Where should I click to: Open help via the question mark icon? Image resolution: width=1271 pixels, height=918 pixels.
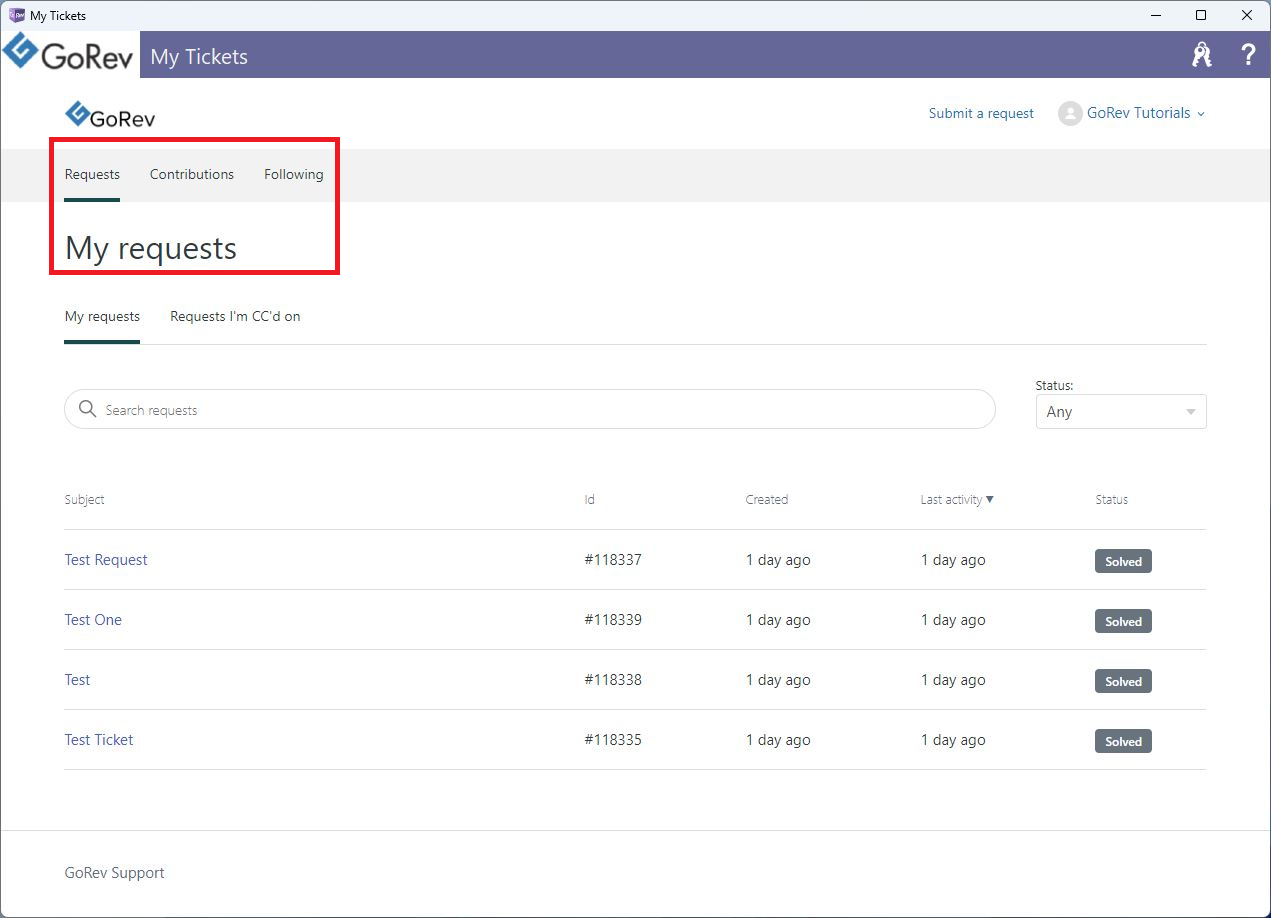[x=1248, y=55]
